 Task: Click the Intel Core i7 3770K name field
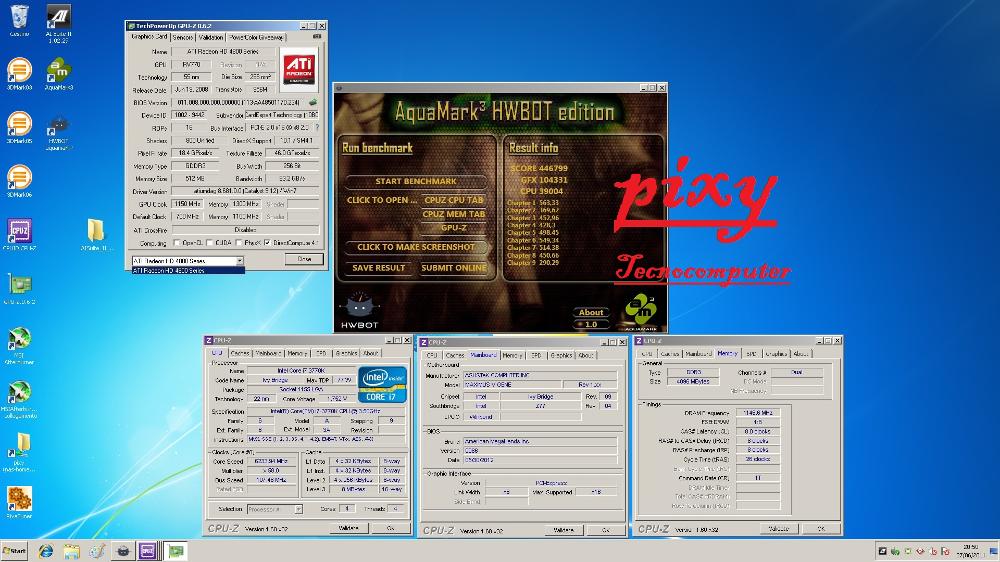(300, 370)
